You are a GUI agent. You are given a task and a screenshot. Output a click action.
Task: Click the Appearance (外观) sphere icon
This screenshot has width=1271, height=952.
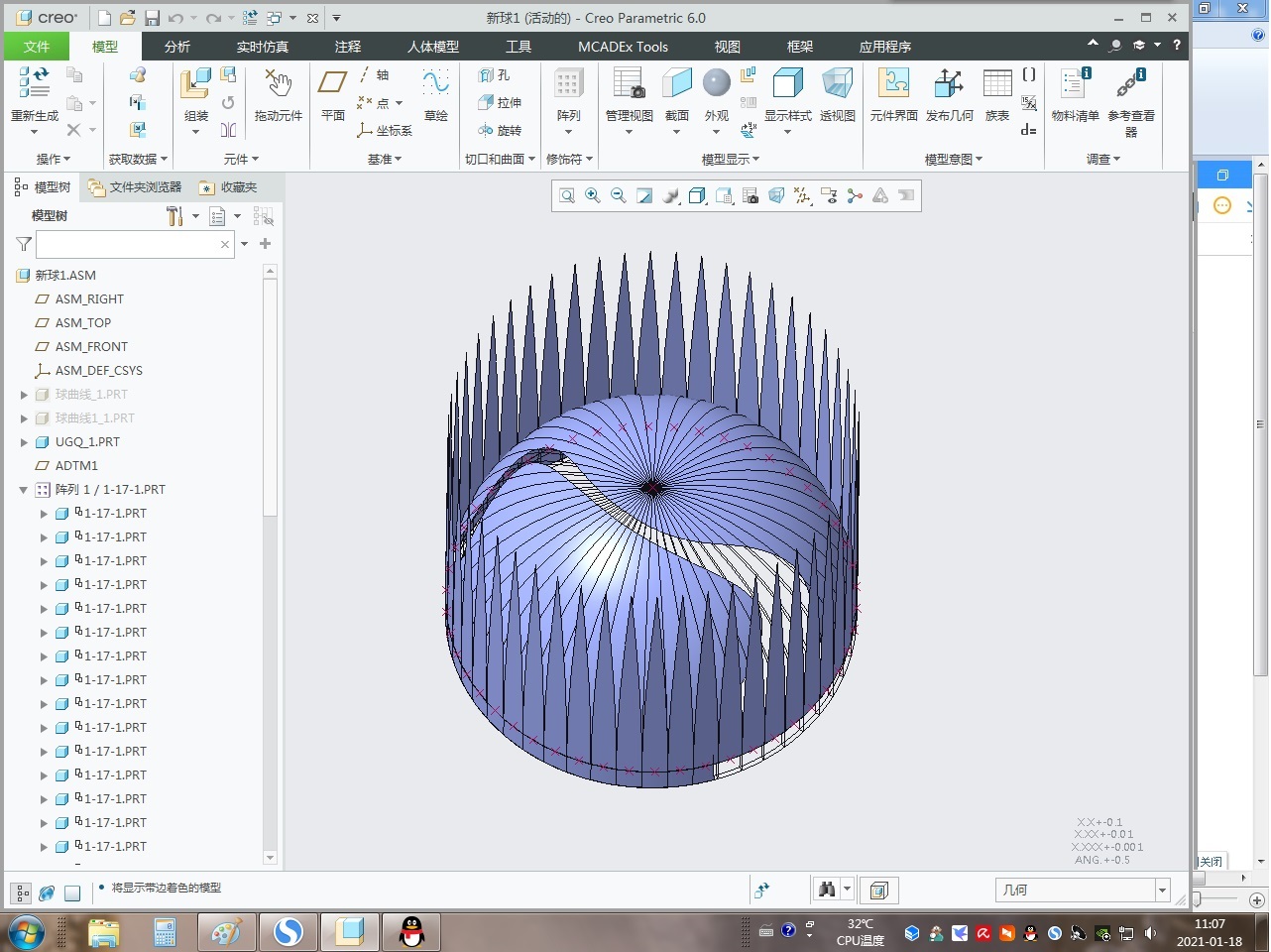716,83
